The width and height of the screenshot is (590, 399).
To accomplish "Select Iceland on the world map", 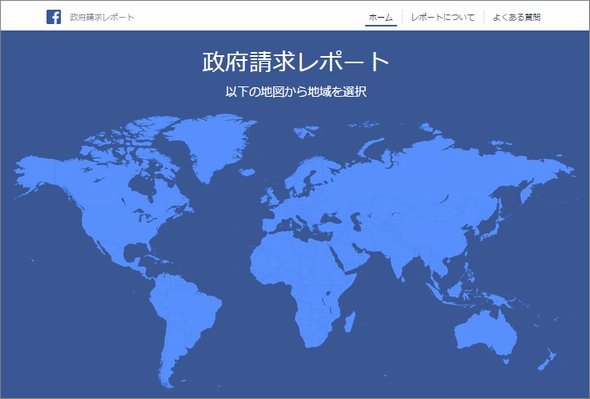I will click(247, 172).
